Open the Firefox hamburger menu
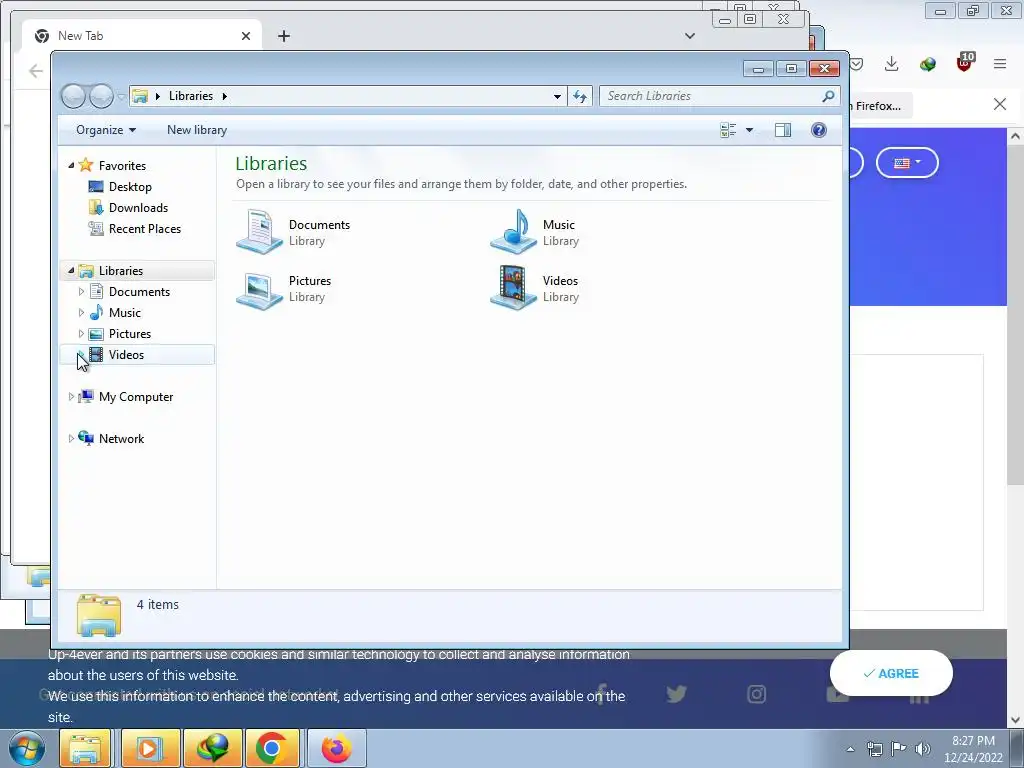This screenshot has height=768, width=1024. pyautogui.click(x=1000, y=63)
